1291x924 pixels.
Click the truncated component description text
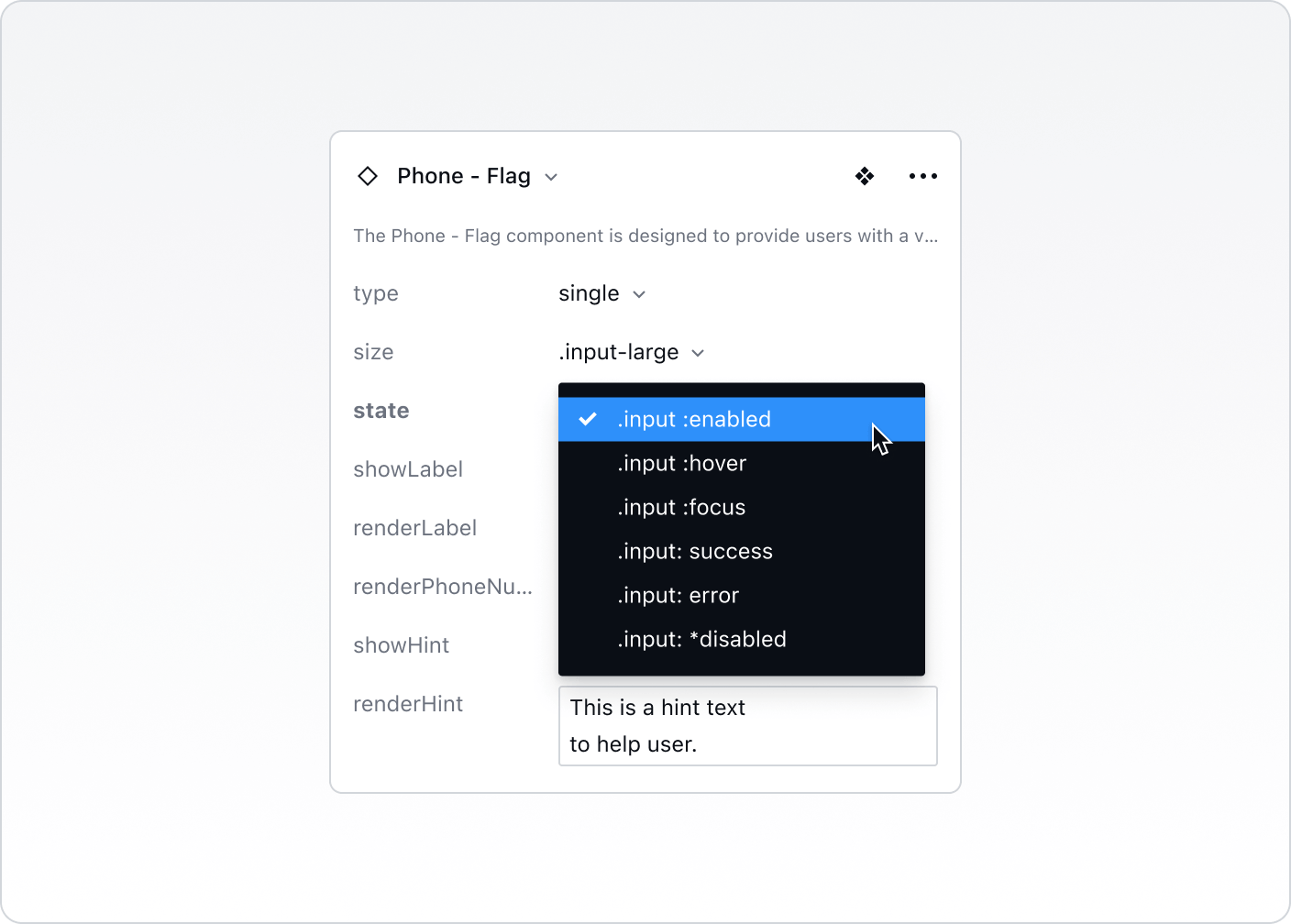click(645, 236)
